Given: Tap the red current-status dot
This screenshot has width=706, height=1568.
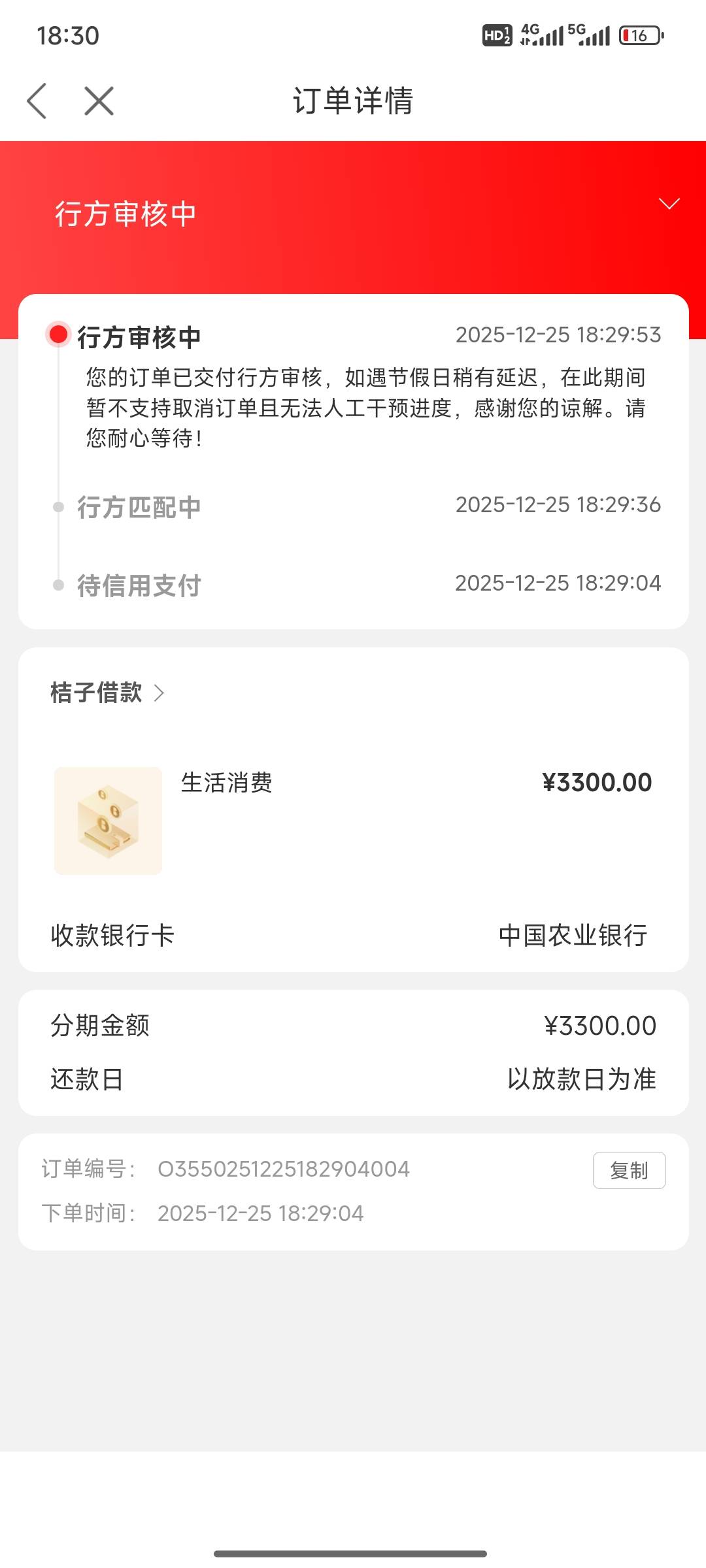Looking at the screenshot, I should (59, 335).
